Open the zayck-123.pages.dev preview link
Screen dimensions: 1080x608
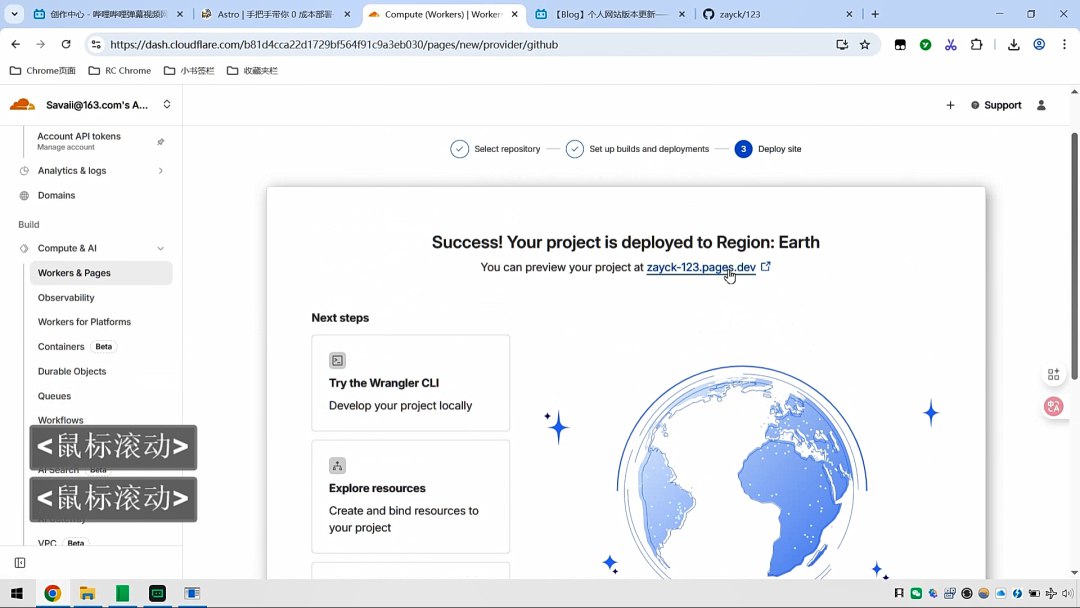tap(700, 267)
